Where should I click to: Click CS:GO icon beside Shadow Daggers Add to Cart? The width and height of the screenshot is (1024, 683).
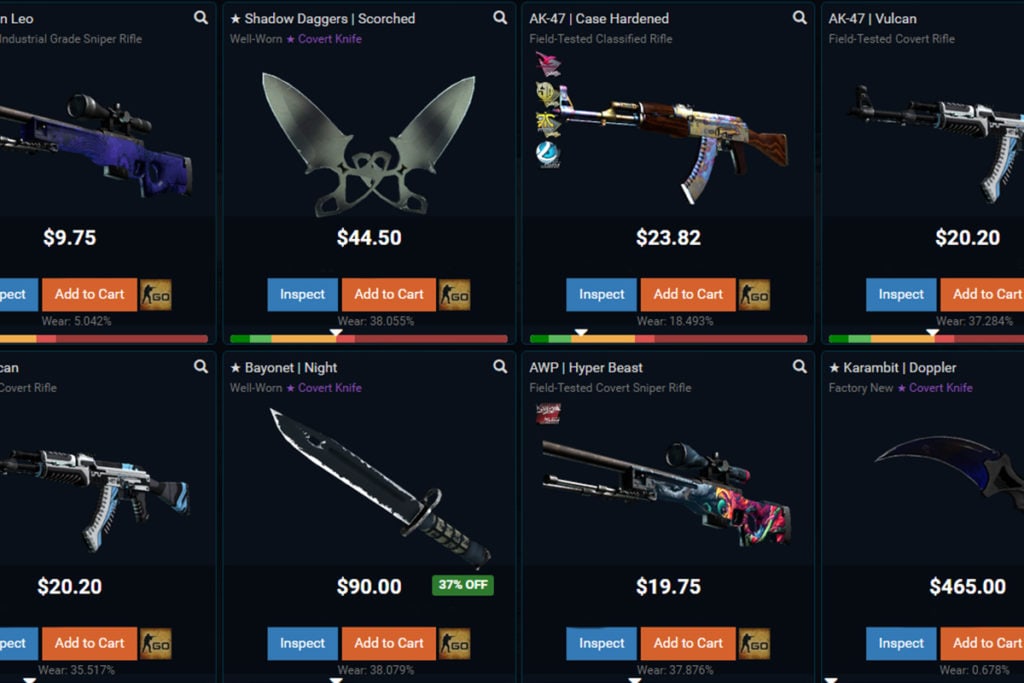[x=455, y=294]
